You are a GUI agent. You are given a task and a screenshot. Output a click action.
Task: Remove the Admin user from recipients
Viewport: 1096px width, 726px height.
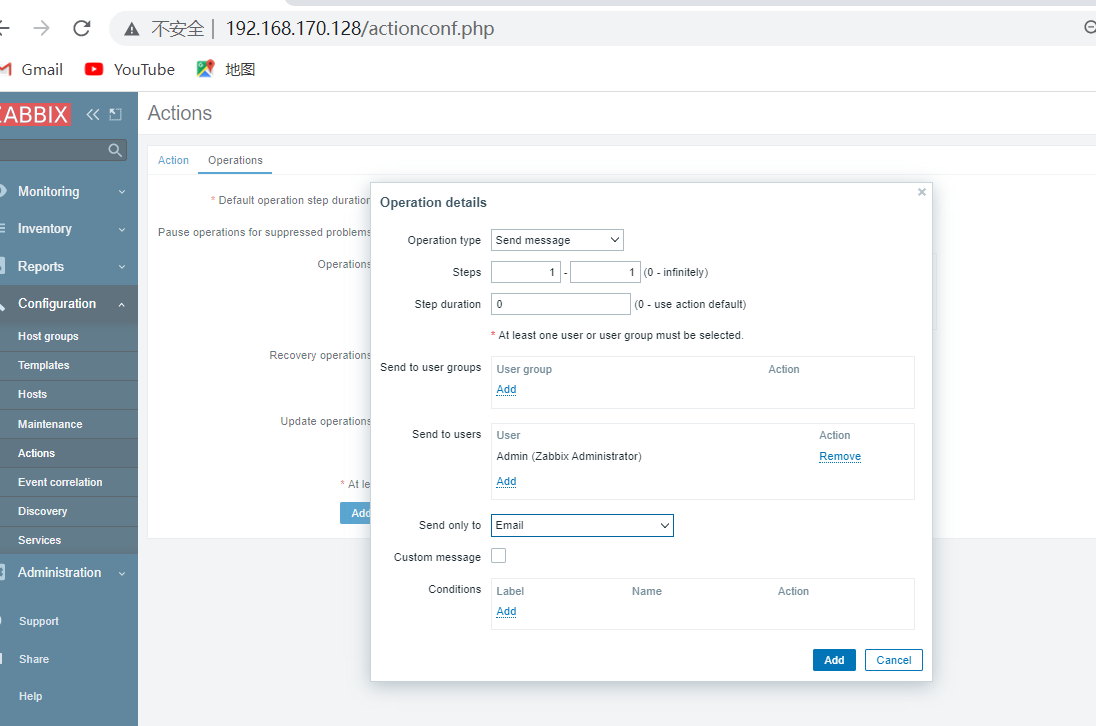pyautogui.click(x=840, y=456)
